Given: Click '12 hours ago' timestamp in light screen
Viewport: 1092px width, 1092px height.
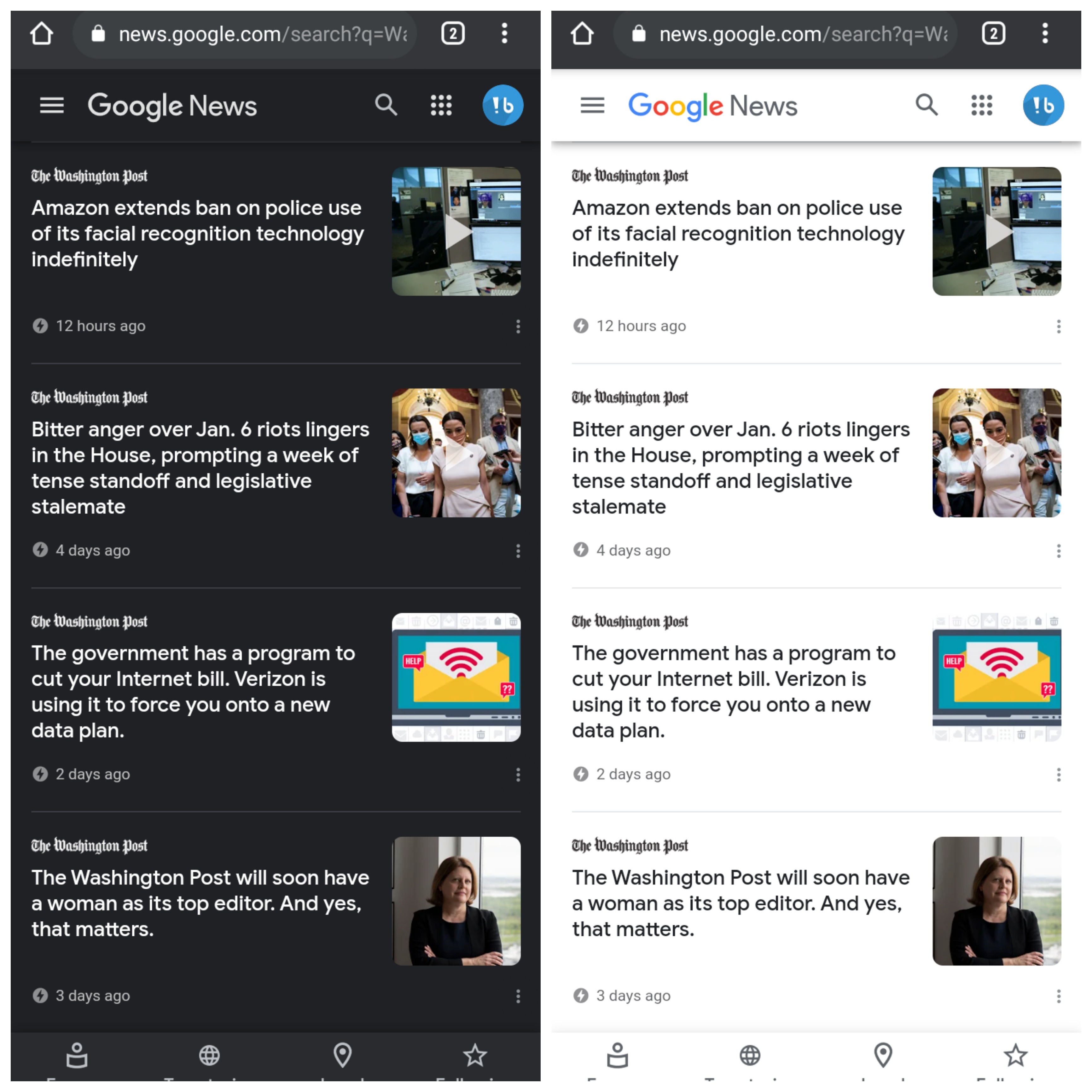Looking at the screenshot, I should pos(642,326).
